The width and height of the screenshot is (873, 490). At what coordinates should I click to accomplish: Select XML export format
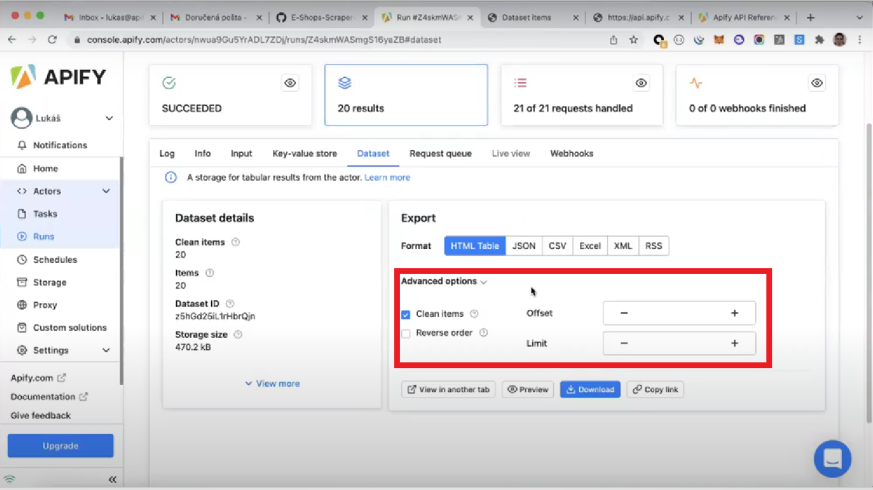coord(622,246)
